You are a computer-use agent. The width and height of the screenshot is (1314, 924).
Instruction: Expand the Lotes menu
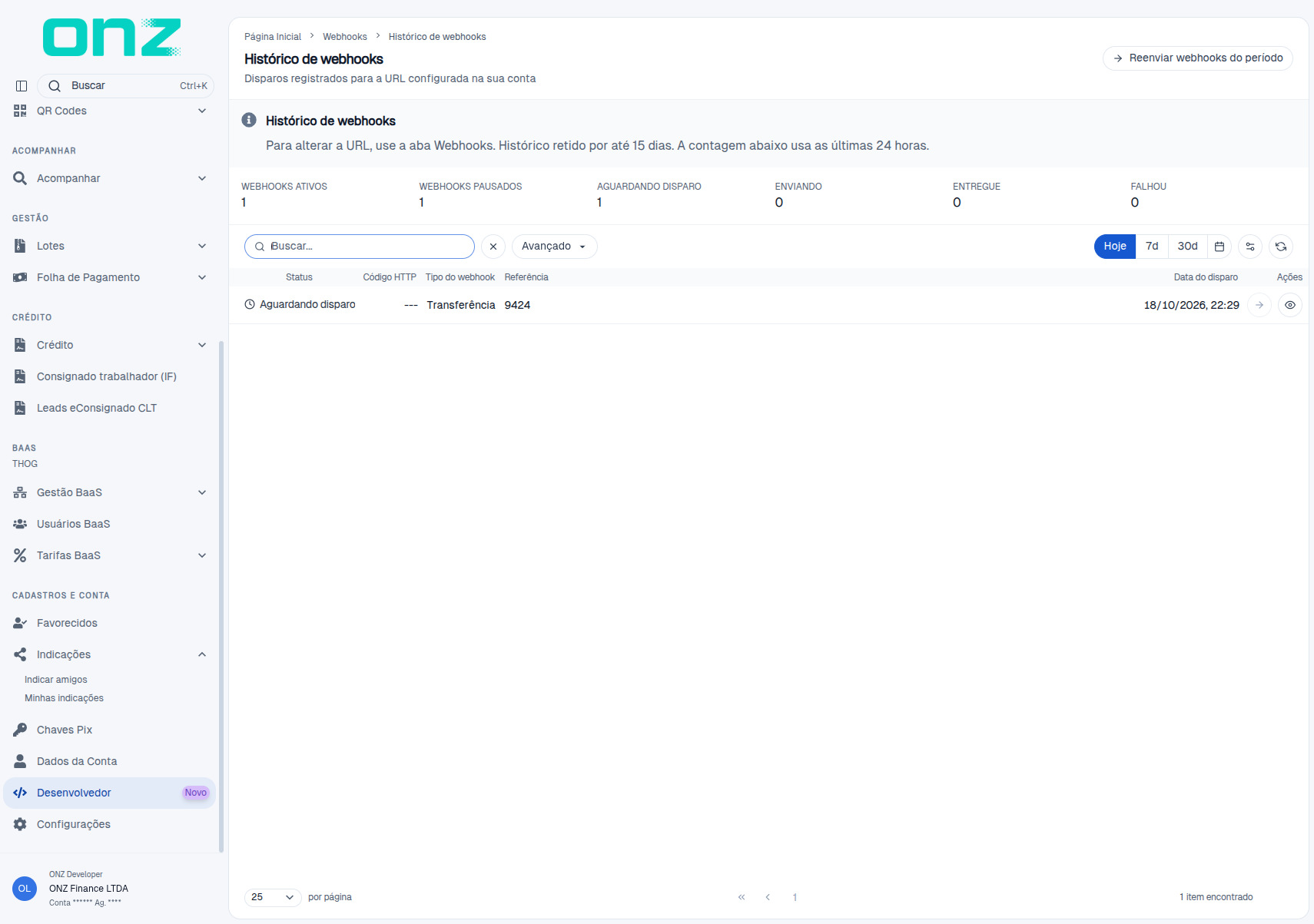109,246
